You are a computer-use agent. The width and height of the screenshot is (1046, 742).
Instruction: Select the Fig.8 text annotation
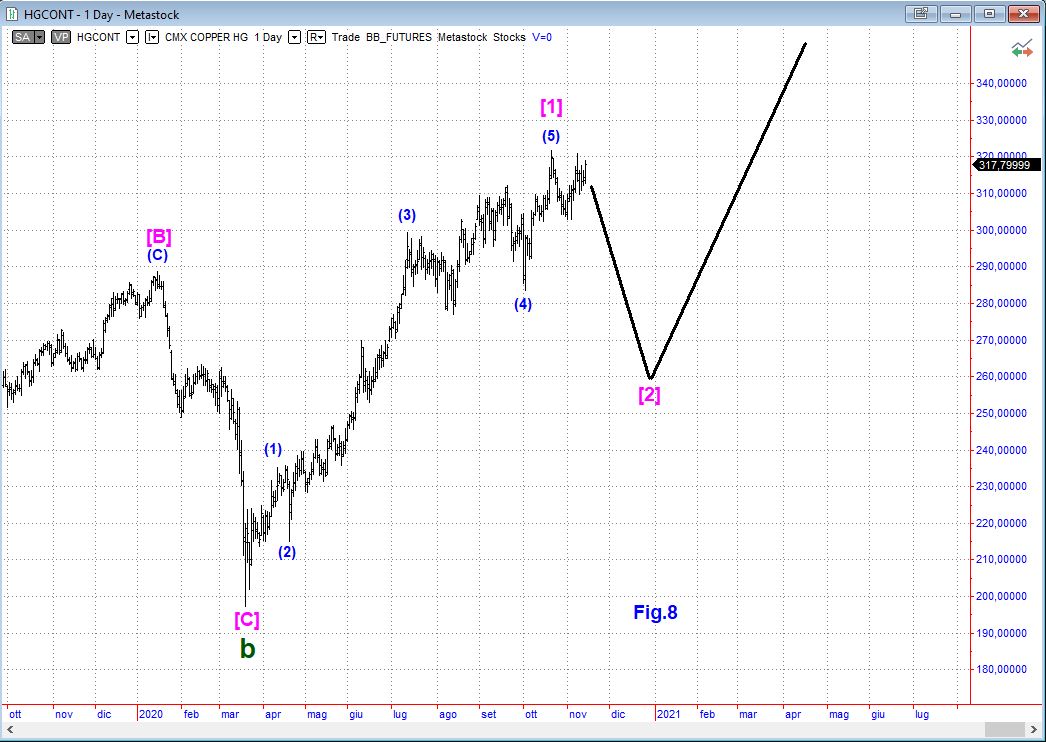(x=655, y=613)
